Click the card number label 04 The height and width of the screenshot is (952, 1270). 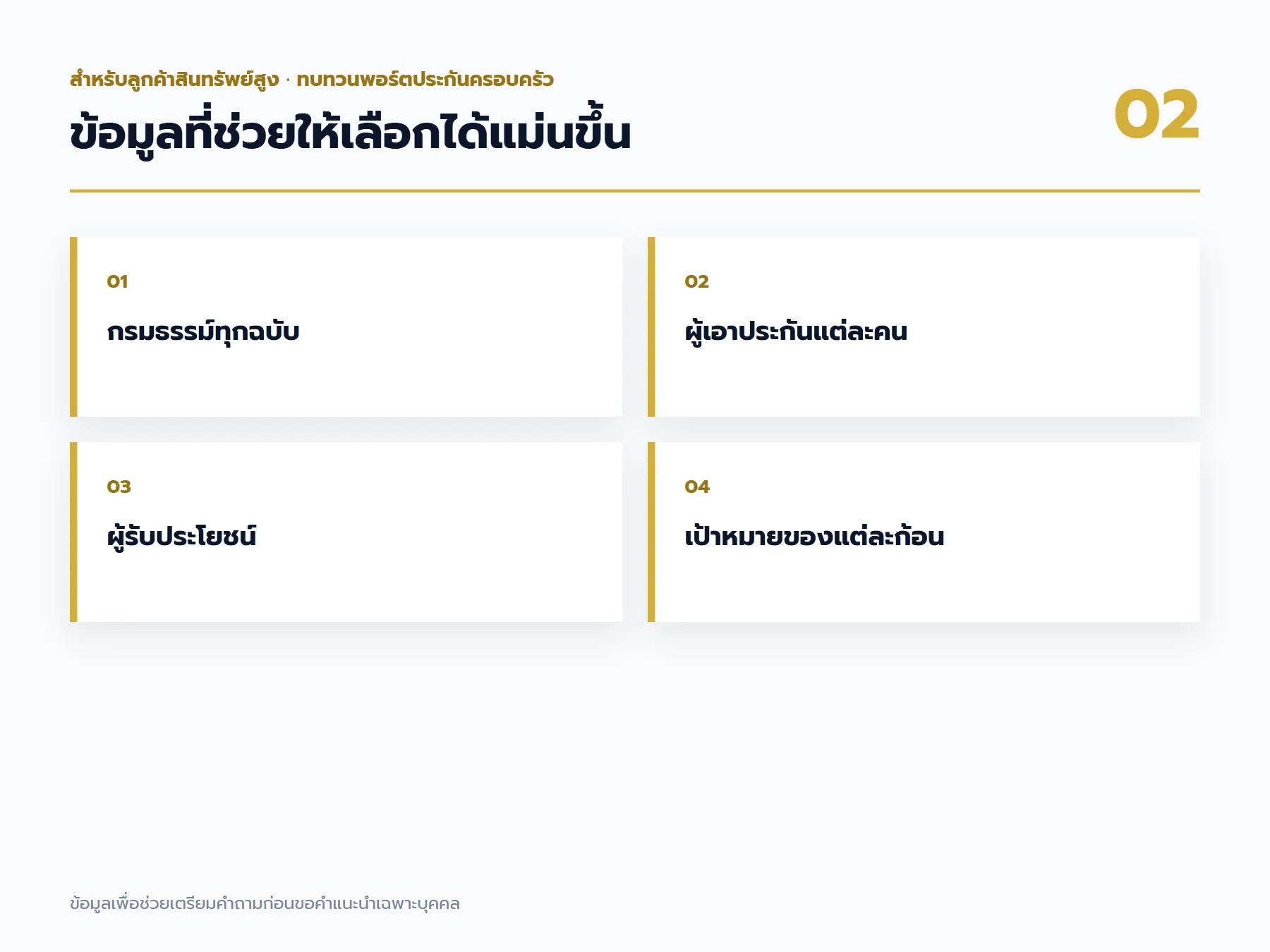[x=697, y=487]
